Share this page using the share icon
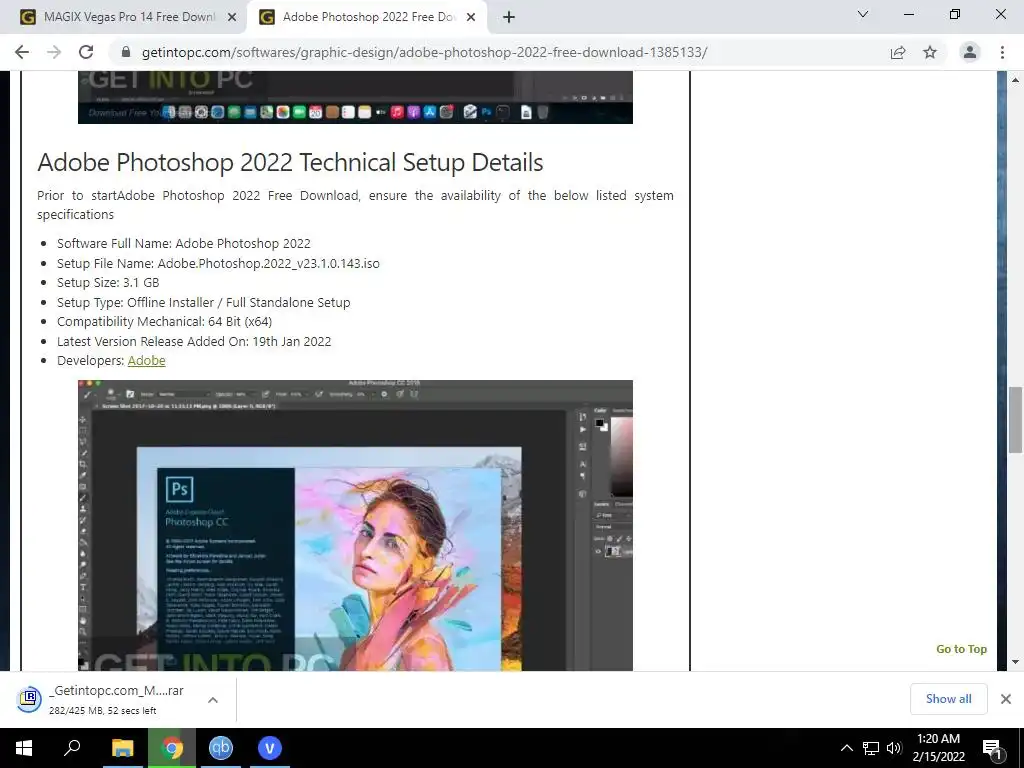The image size is (1024, 768). 898,52
